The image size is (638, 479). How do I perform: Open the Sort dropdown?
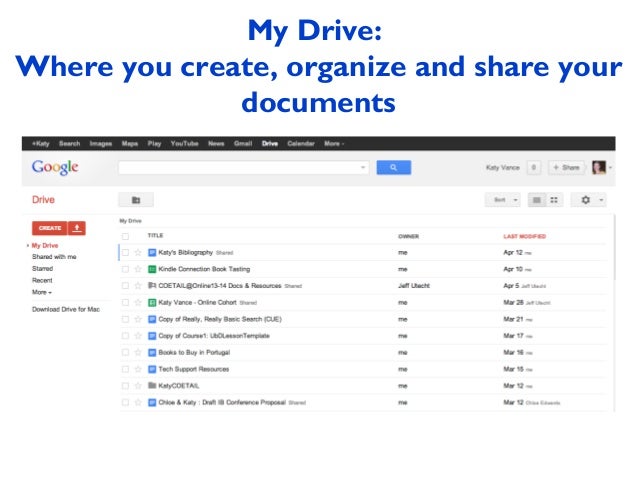(x=503, y=200)
